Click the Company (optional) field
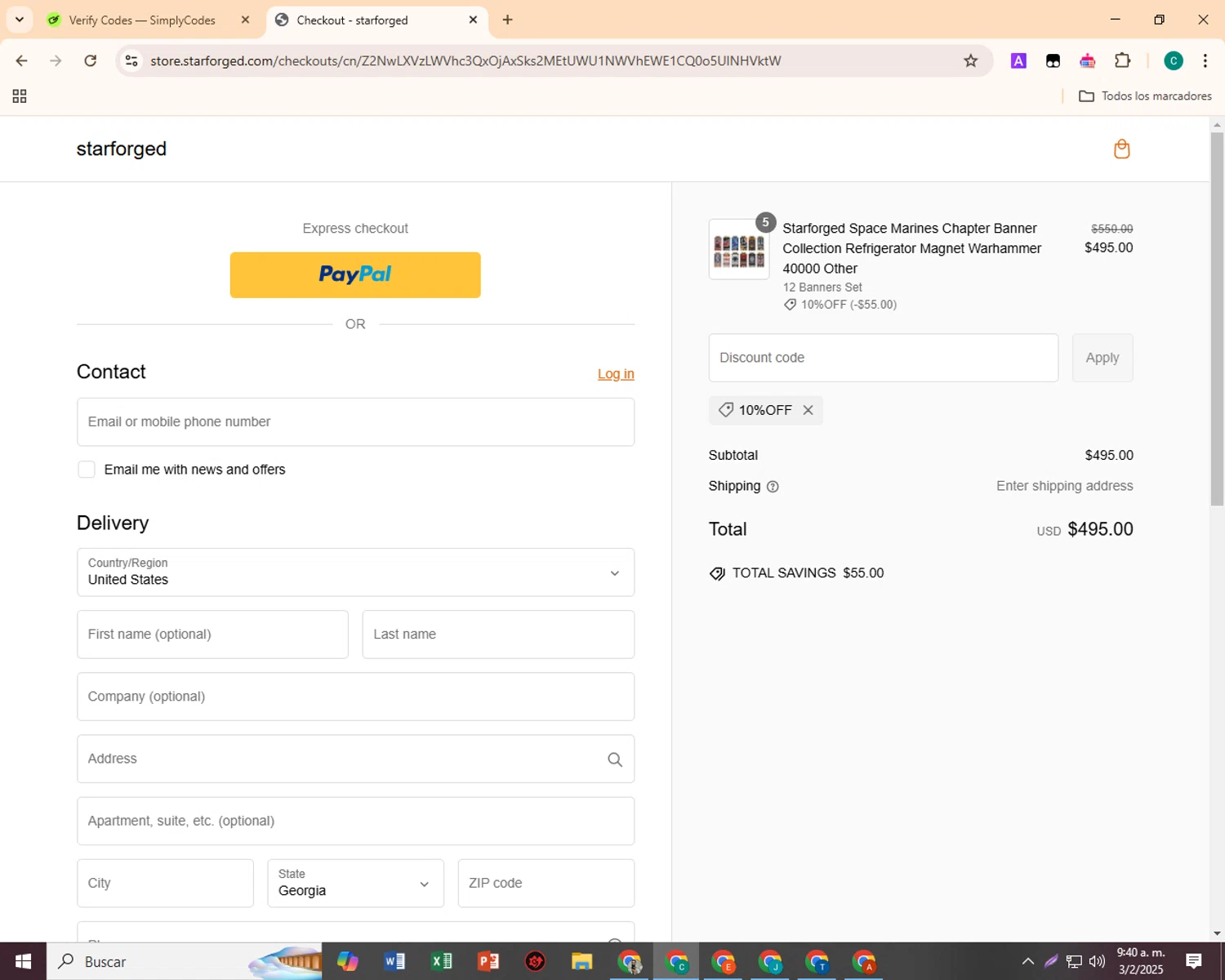Screen dimensions: 1225x980 pyautogui.click(x=355, y=697)
